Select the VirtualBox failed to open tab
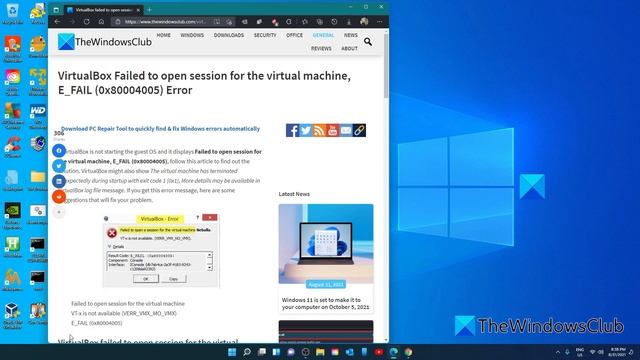 pyautogui.click(x=104, y=10)
